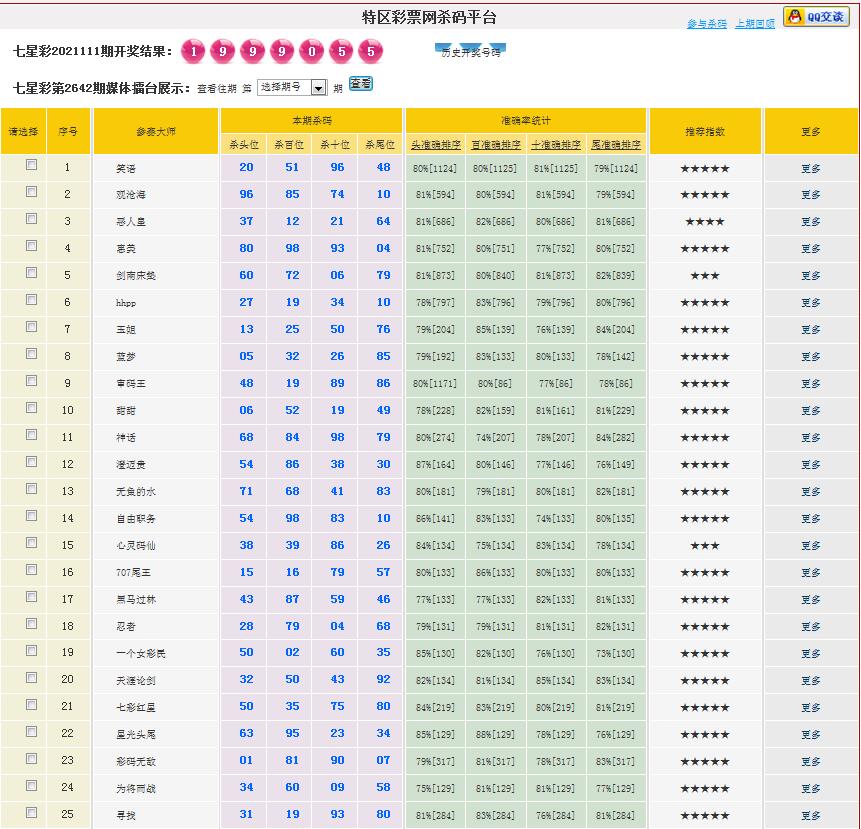This screenshot has height=829, width=861.
Task: Click 更多 in the 神话 row
Action: [810, 438]
